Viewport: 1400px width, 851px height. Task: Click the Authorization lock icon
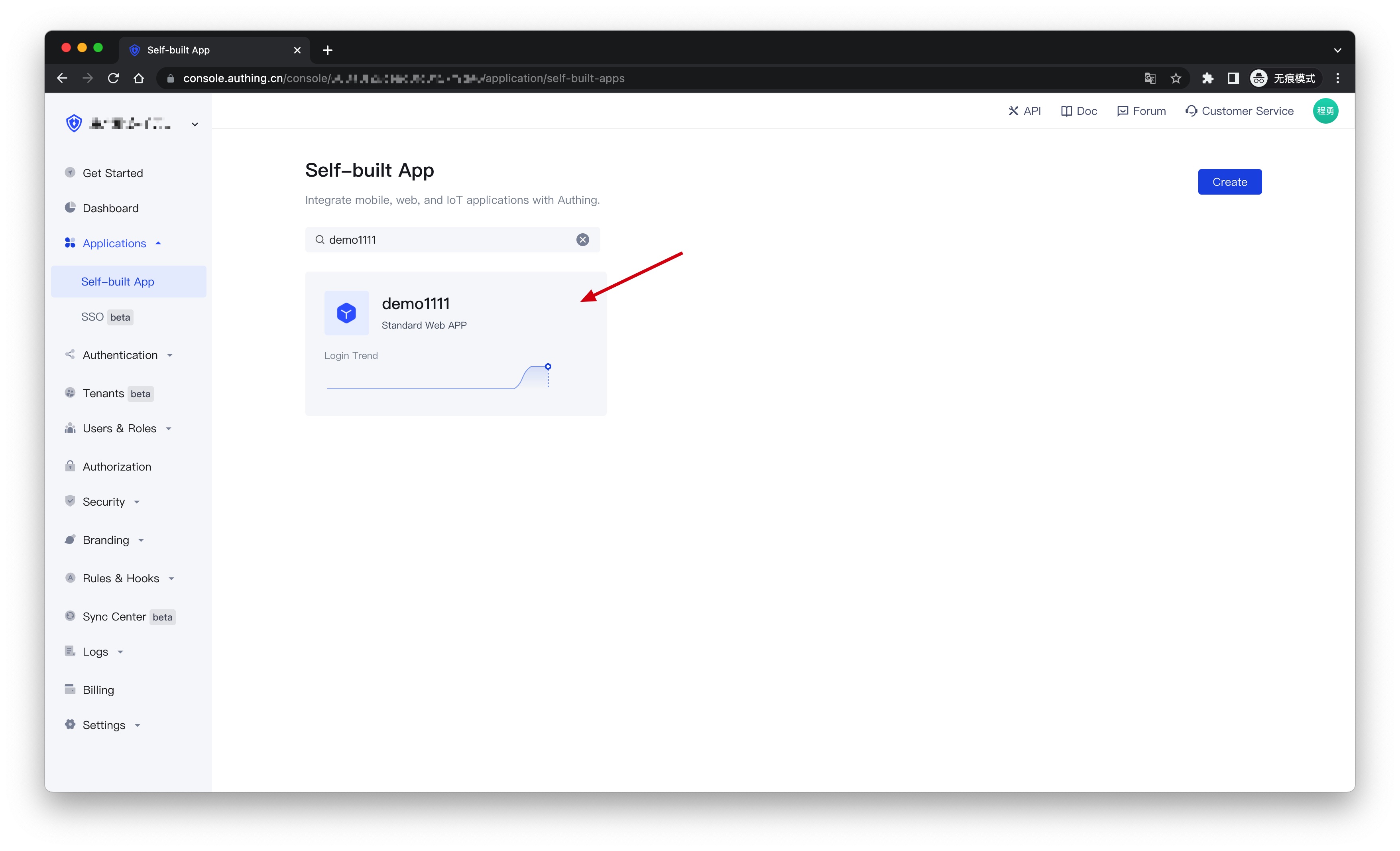(x=70, y=465)
